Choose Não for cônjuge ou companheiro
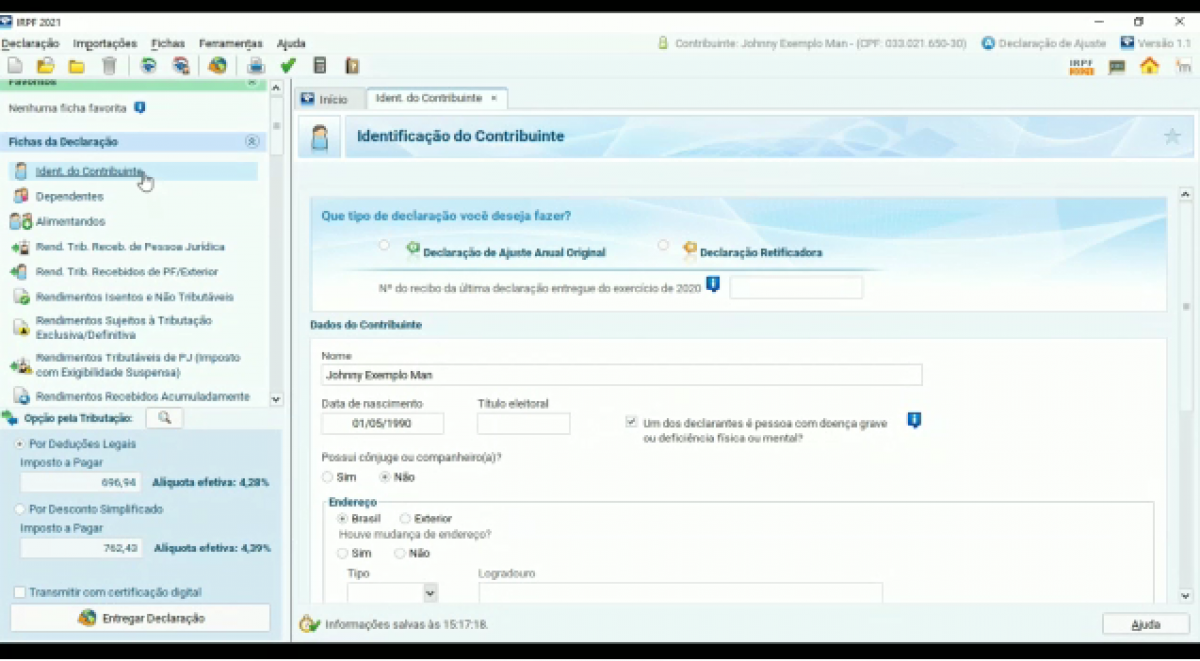 385,477
